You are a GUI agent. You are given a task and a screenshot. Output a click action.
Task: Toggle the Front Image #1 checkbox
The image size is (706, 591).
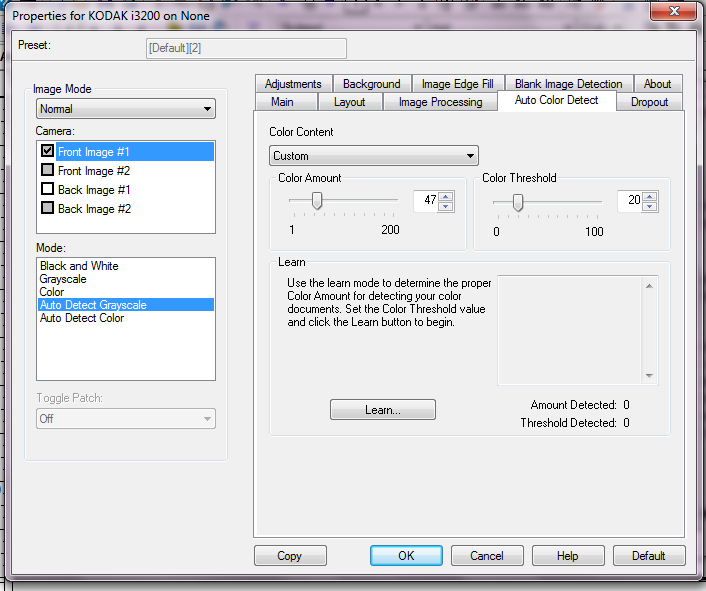coord(47,150)
